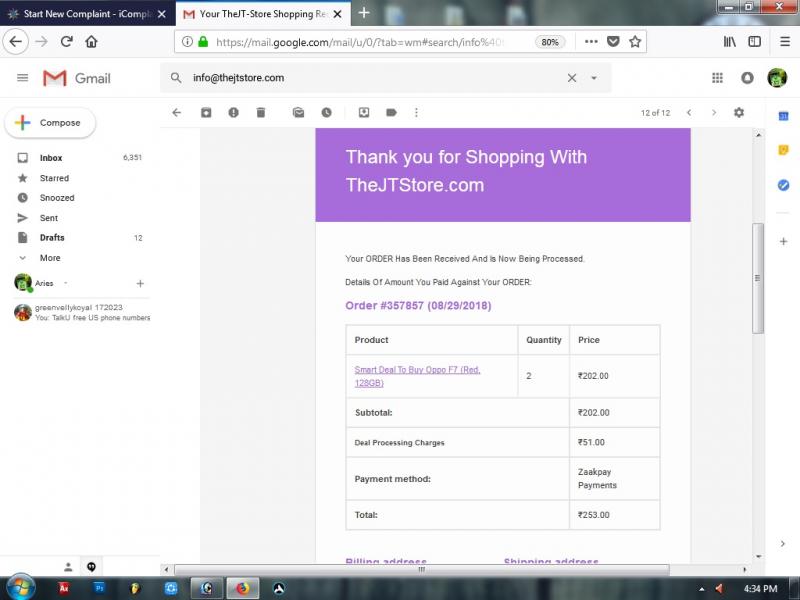Click the email horizontal scrollbar thumb
Viewport: 800px width, 600px height.
tap(421, 569)
